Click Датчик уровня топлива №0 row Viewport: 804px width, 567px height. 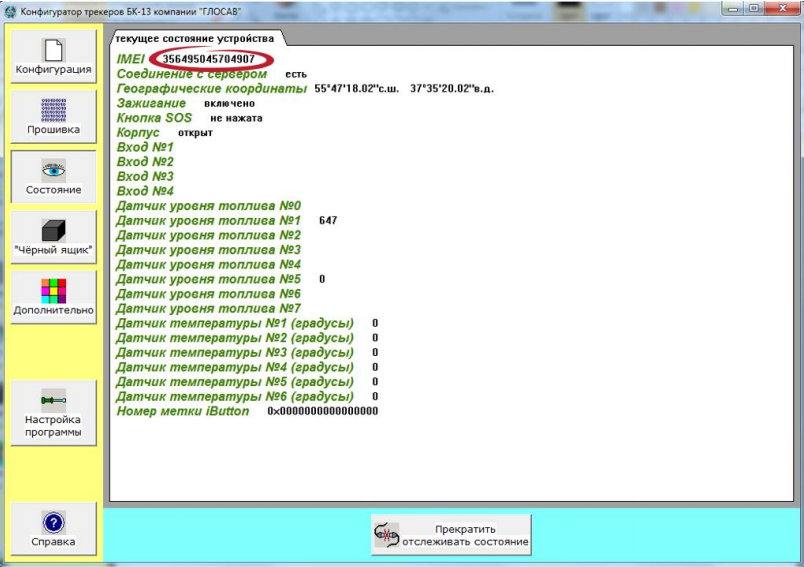point(208,206)
